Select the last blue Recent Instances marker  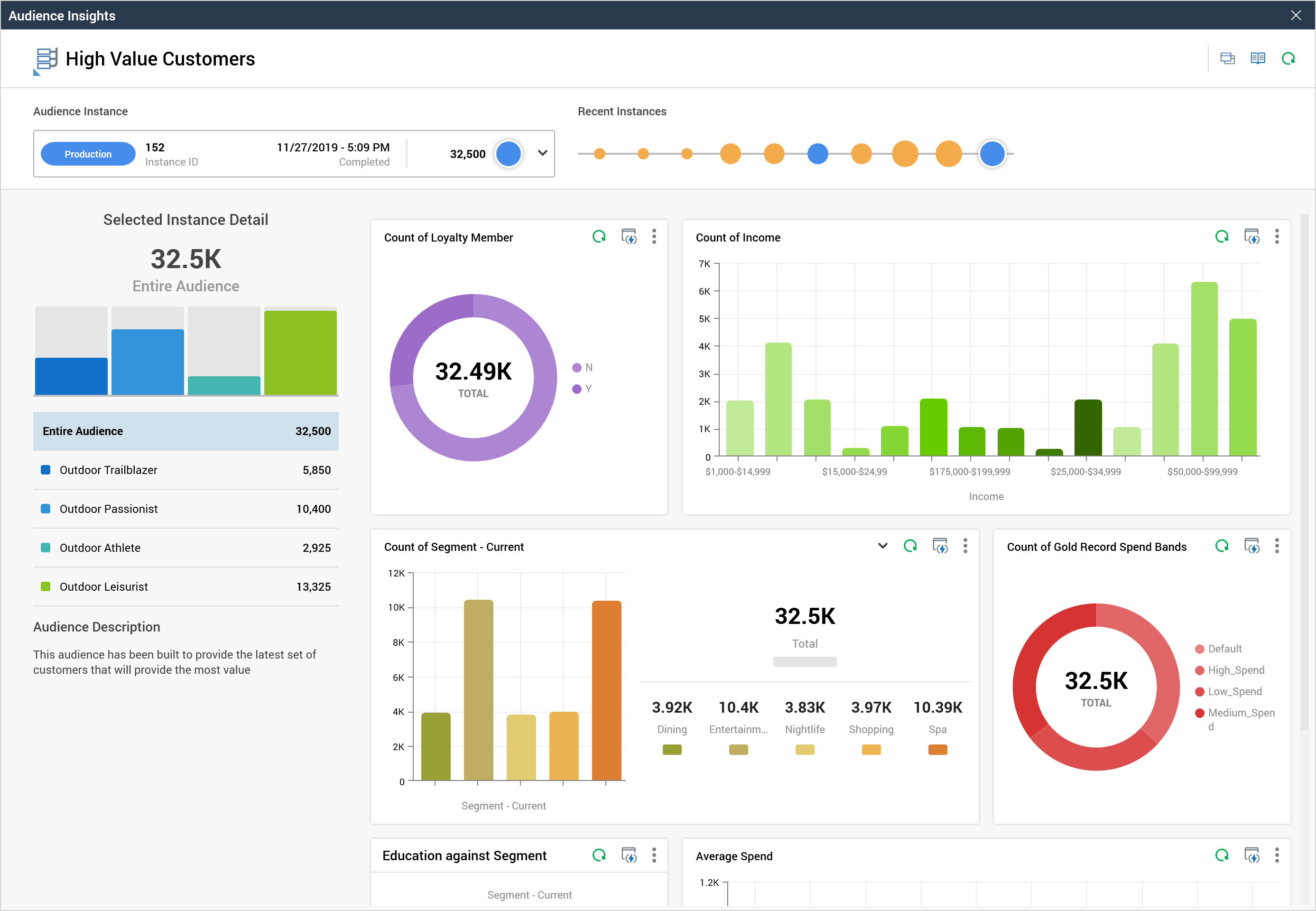click(992, 154)
